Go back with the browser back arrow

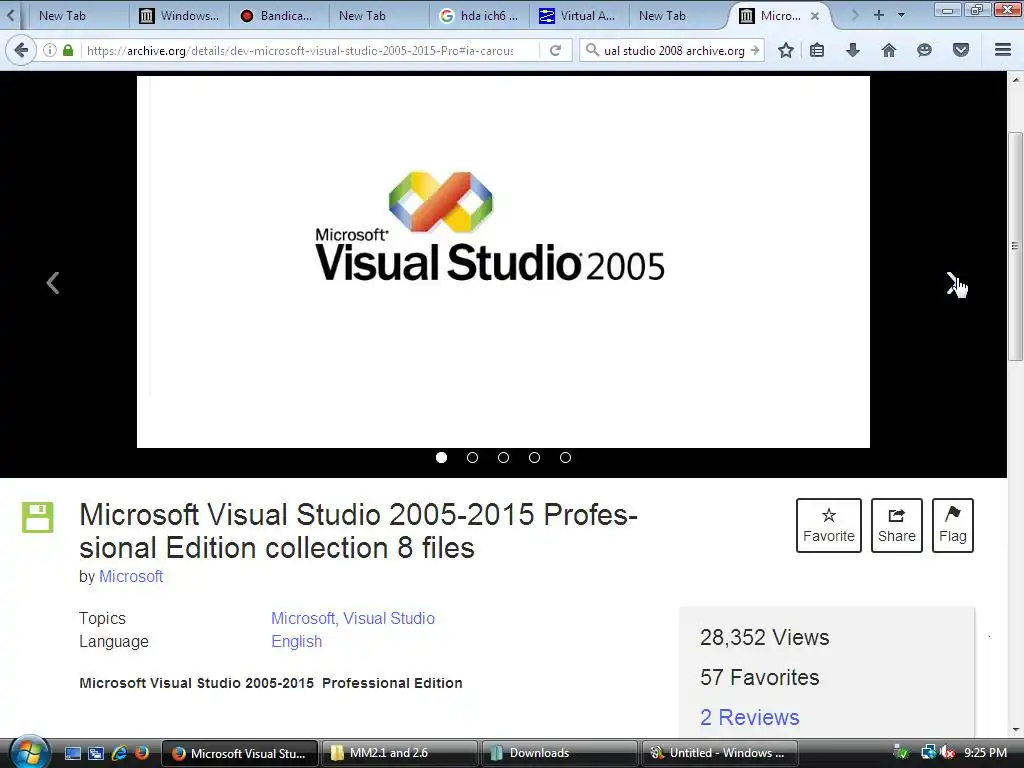click(21, 50)
